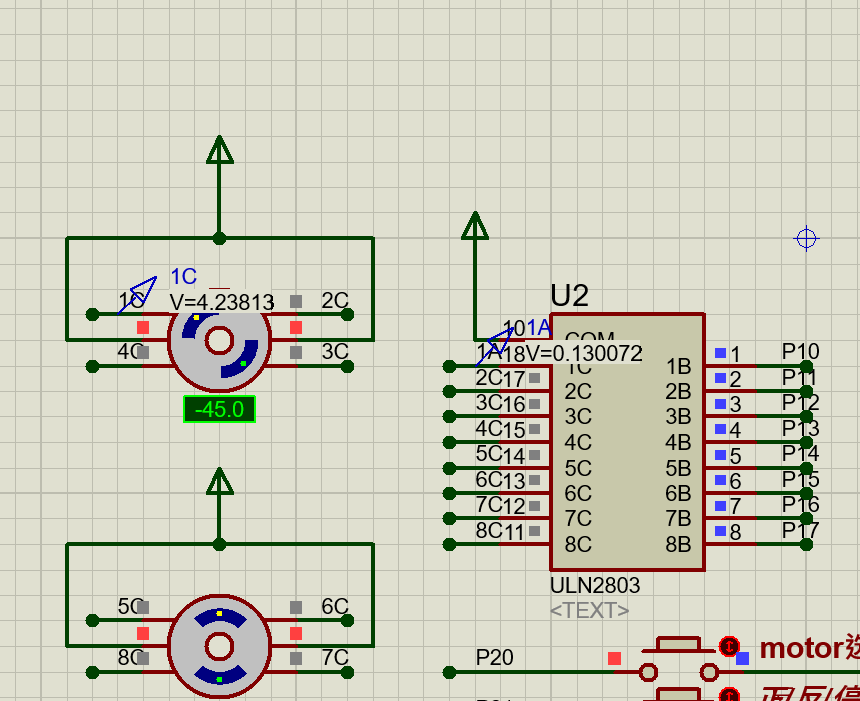The height and width of the screenshot is (701, 860).
Task: Select the U2 component reference label
Action: click(569, 296)
